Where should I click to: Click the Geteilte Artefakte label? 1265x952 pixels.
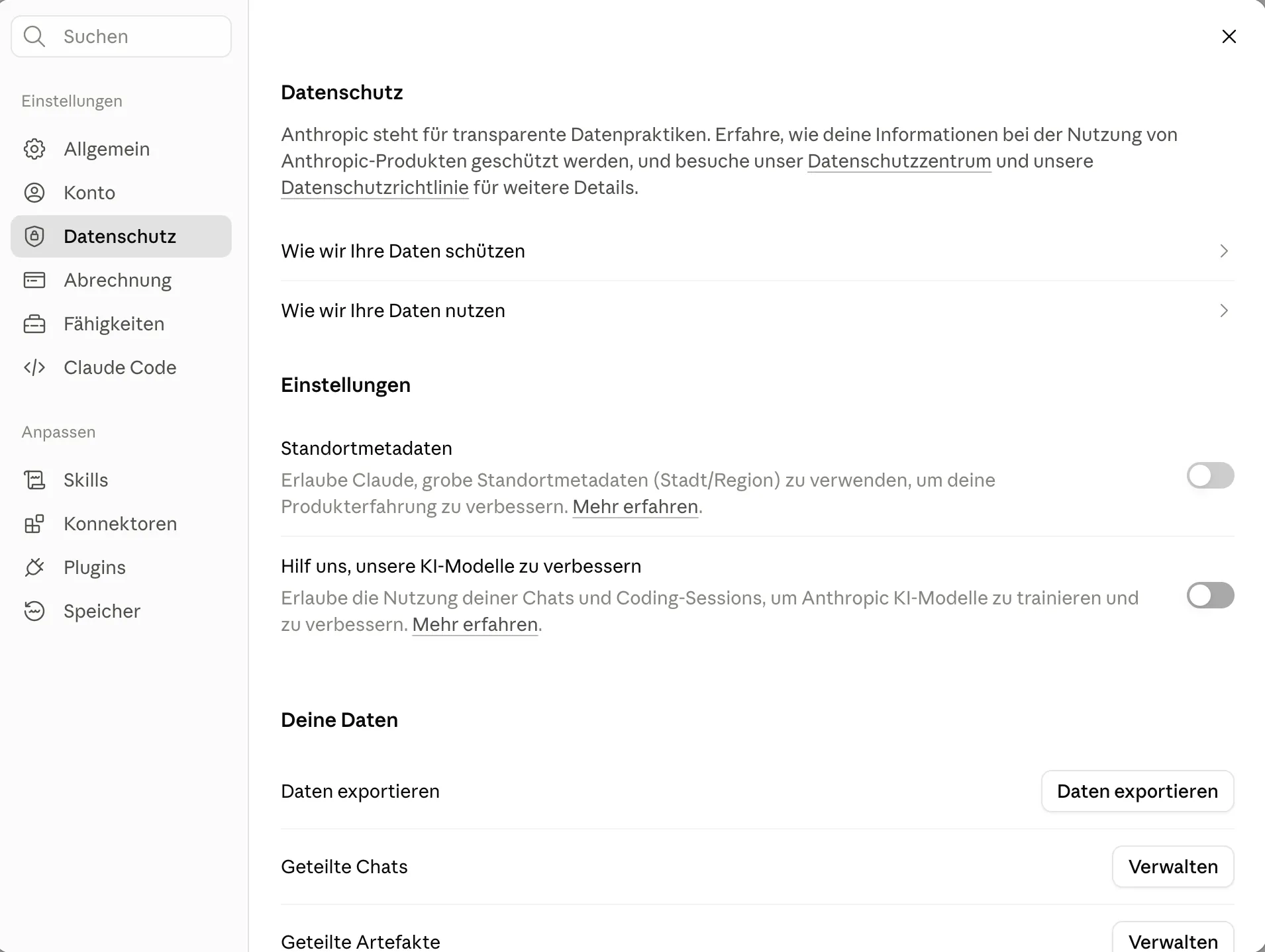pos(360,941)
